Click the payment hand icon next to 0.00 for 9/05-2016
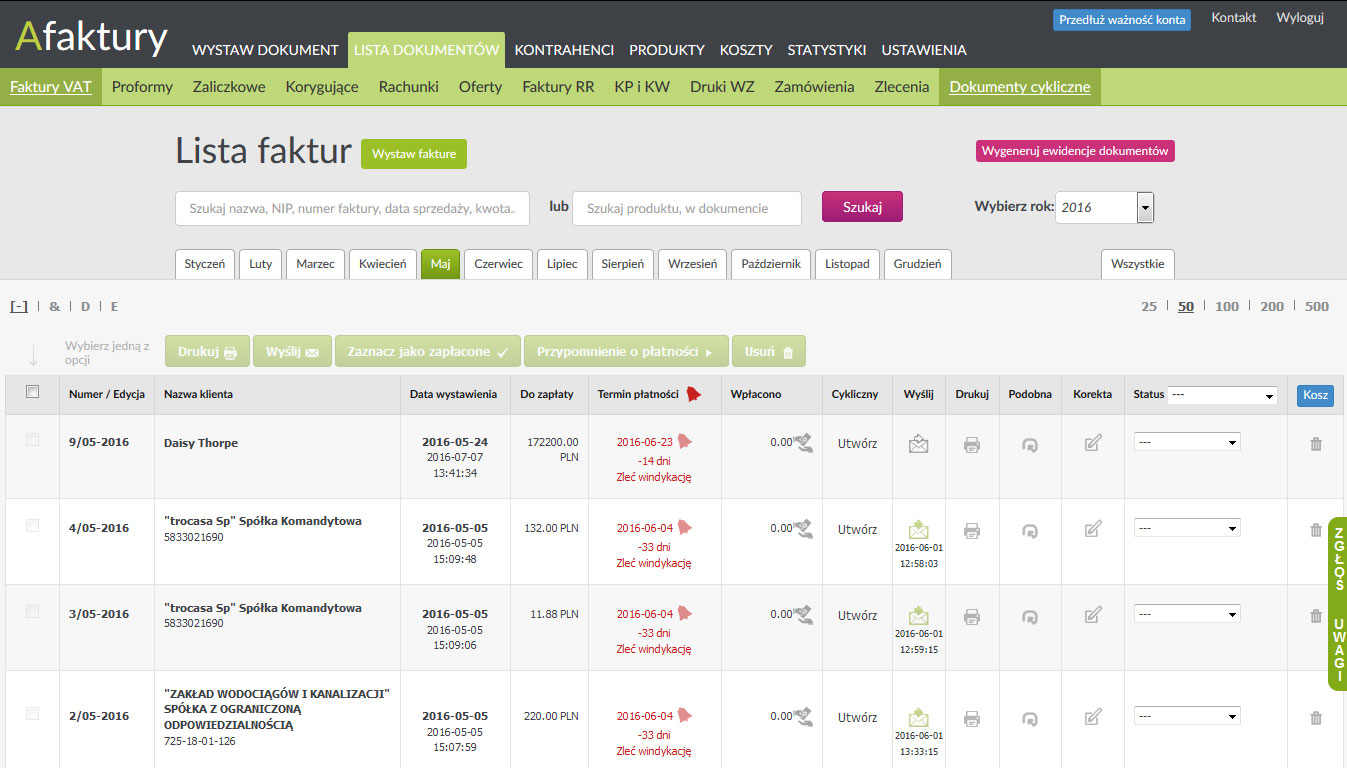1347x768 pixels. click(x=801, y=441)
